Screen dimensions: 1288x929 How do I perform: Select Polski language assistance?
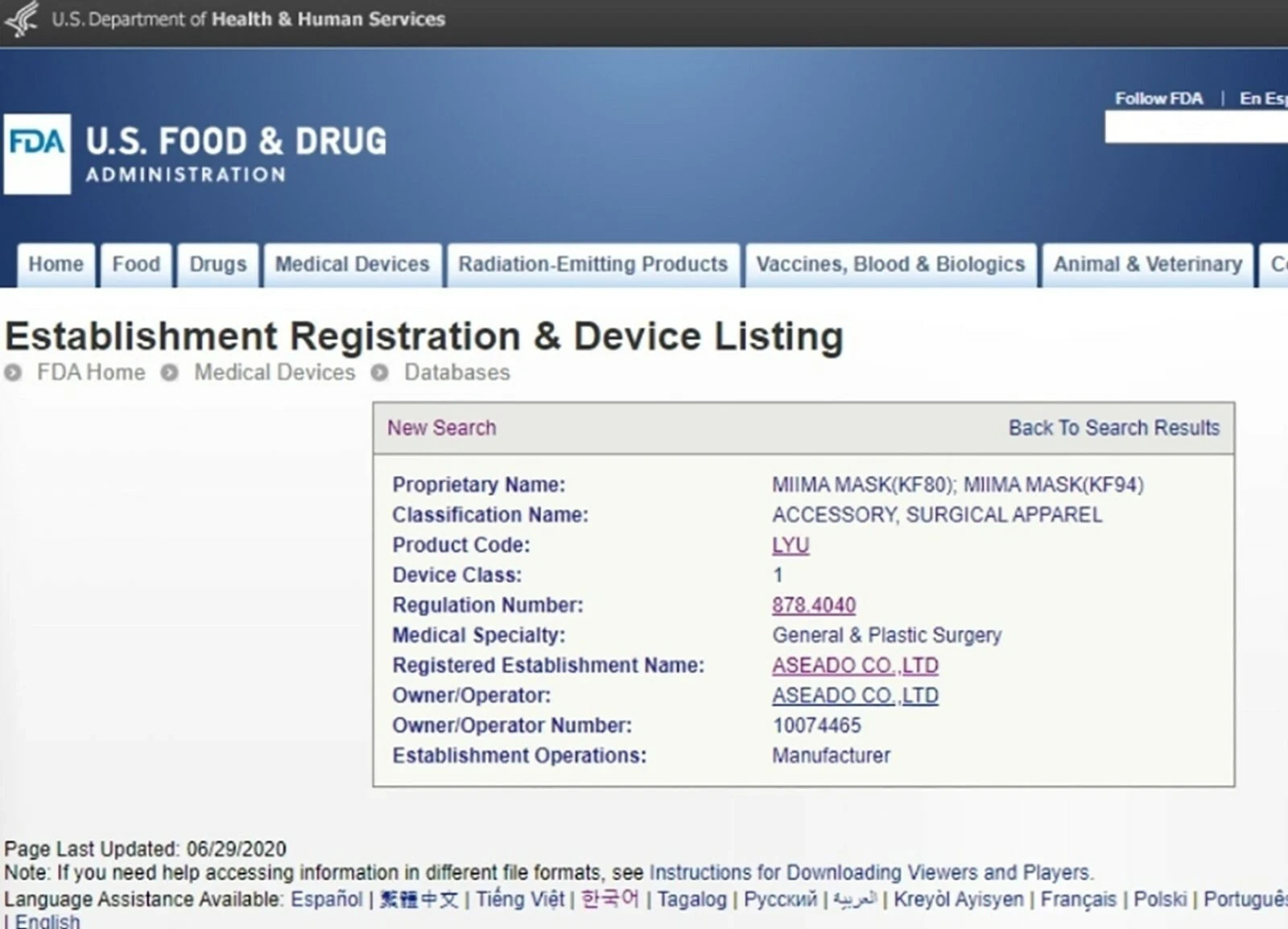pos(1160,899)
